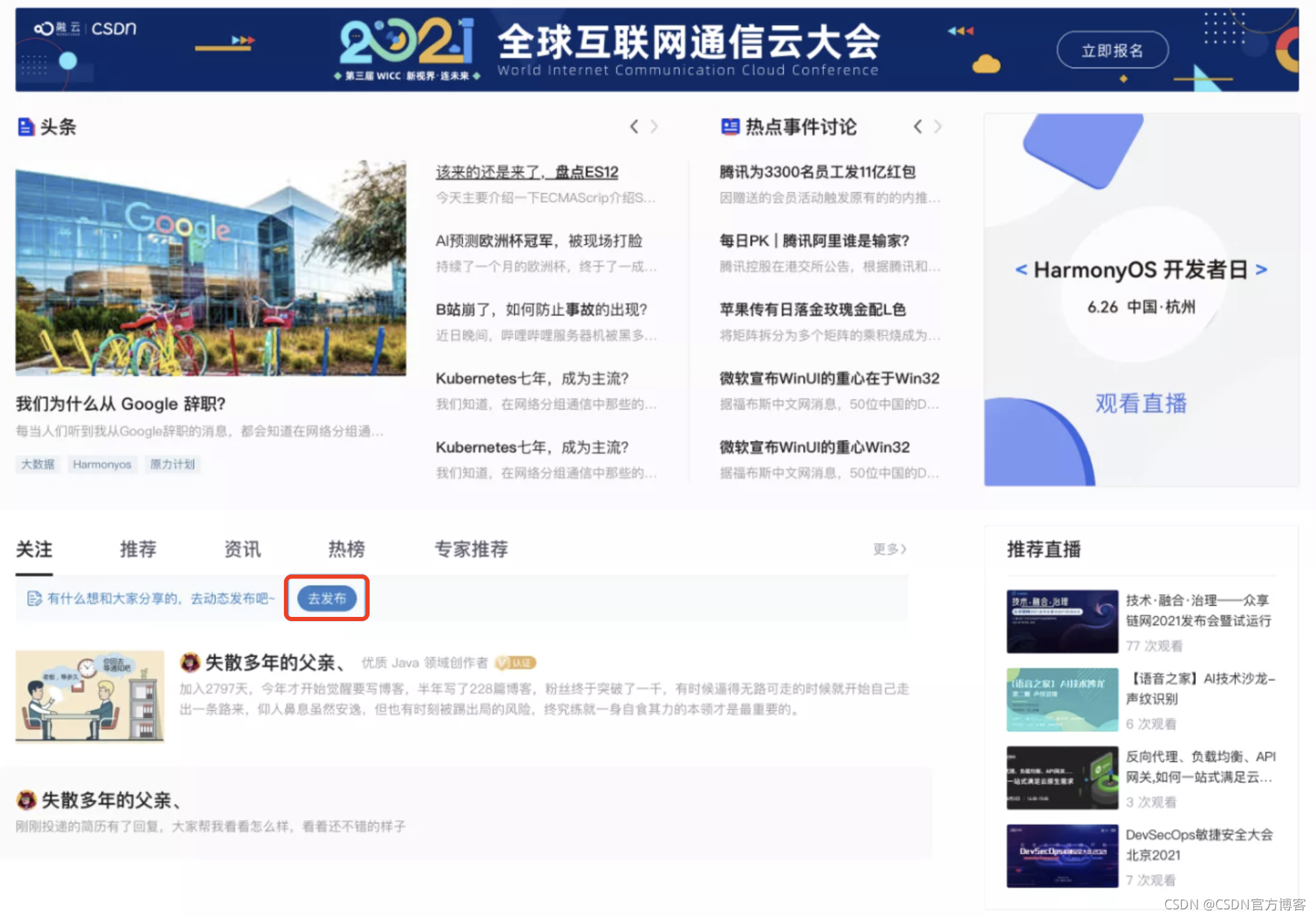
Task: Select the 原力计划 tag
Action: pyautogui.click(x=172, y=464)
